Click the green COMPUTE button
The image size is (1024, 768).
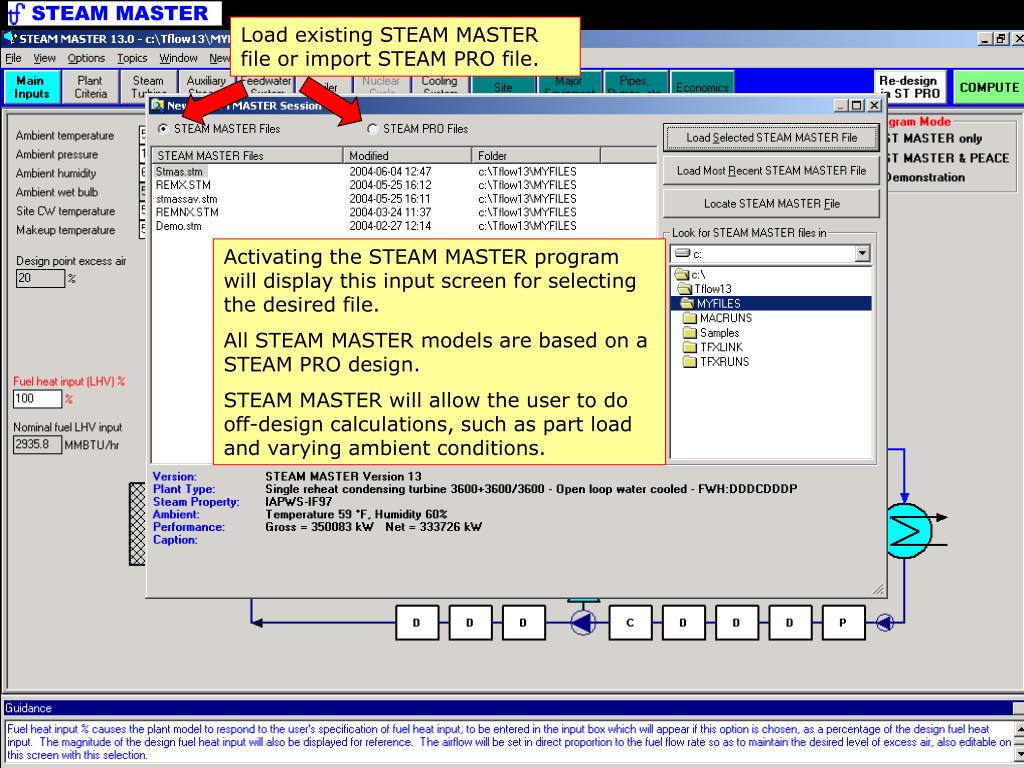(x=989, y=87)
